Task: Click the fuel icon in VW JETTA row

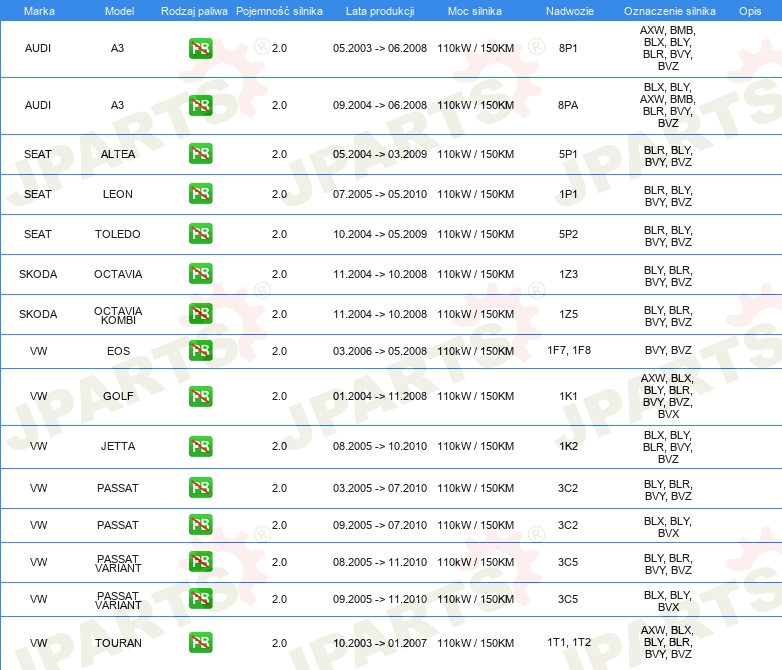Action: pyautogui.click(x=200, y=446)
